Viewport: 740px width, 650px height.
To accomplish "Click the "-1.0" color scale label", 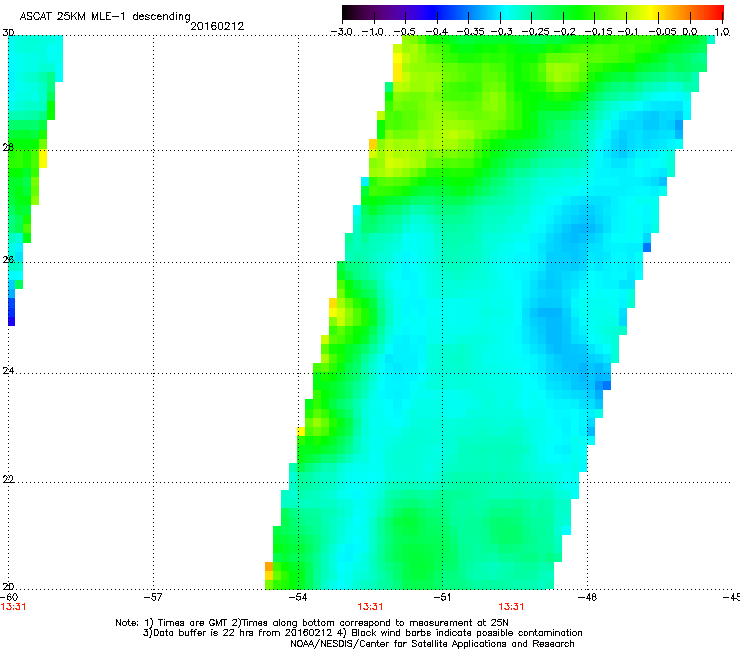I will pyautogui.click(x=373, y=32).
